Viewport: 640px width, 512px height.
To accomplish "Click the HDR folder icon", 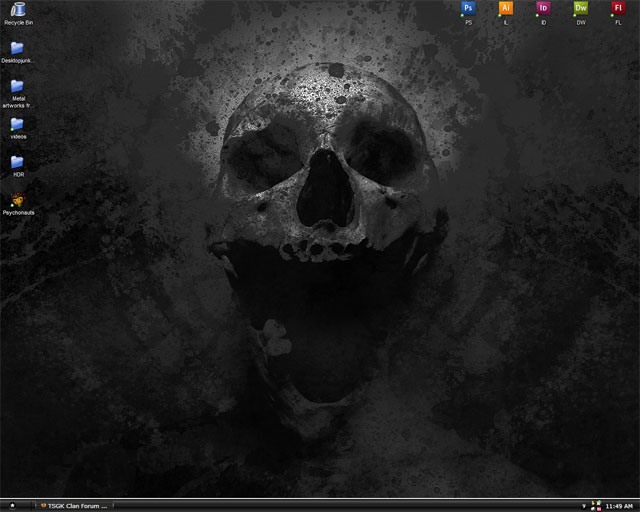I will 17,162.
